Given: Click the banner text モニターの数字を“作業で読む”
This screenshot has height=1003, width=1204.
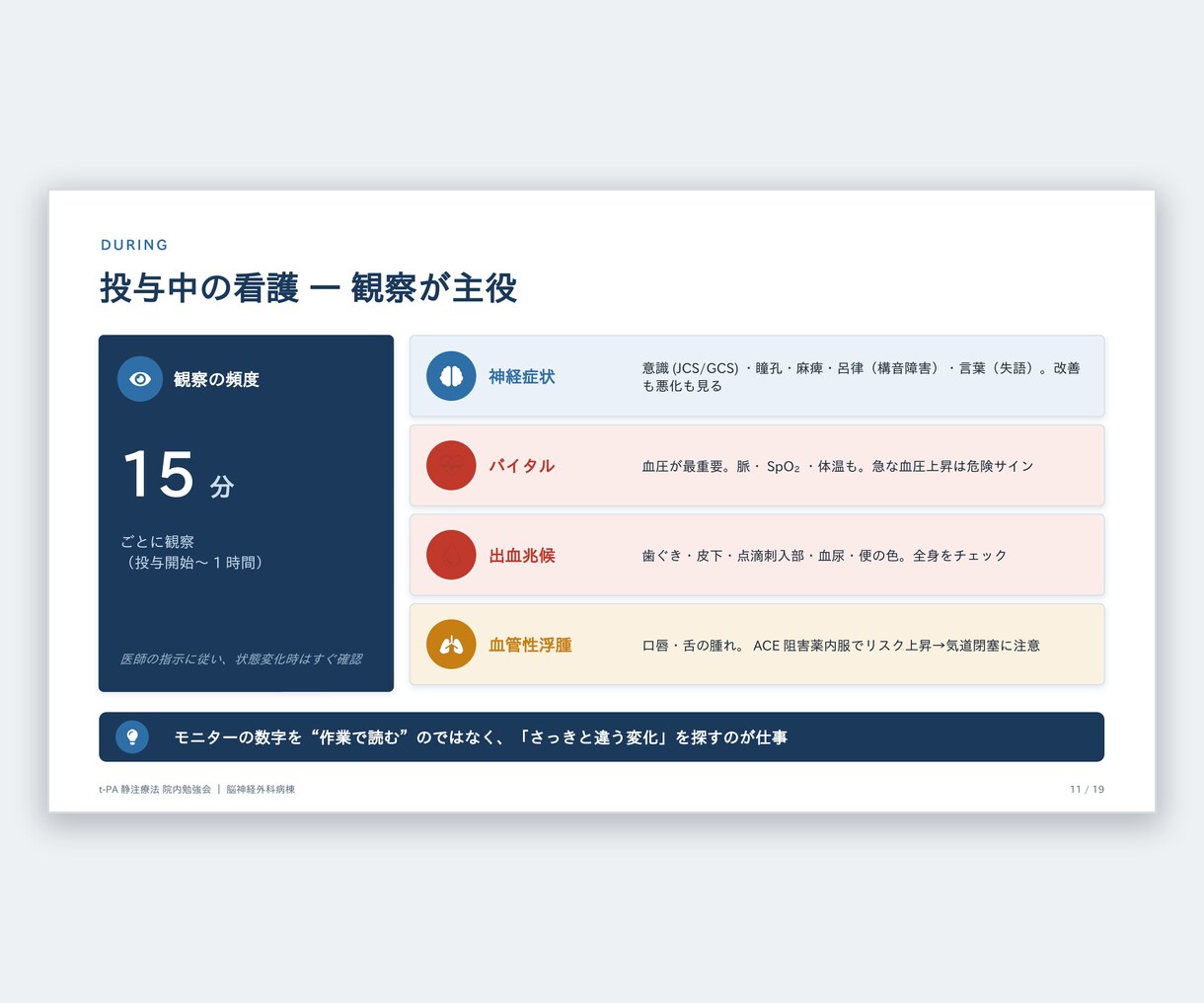Looking at the screenshot, I should click(x=481, y=737).
